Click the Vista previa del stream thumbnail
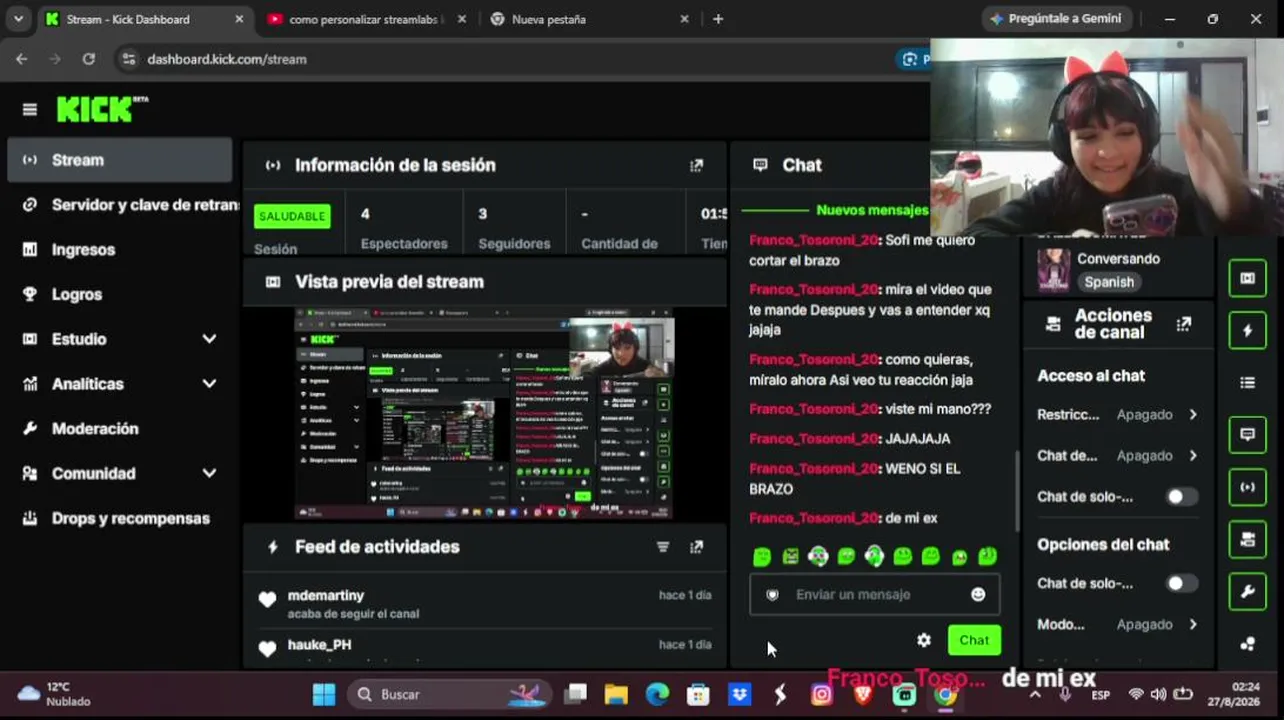This screenshot has height=720, width=1284. click(x=484, y=413)
